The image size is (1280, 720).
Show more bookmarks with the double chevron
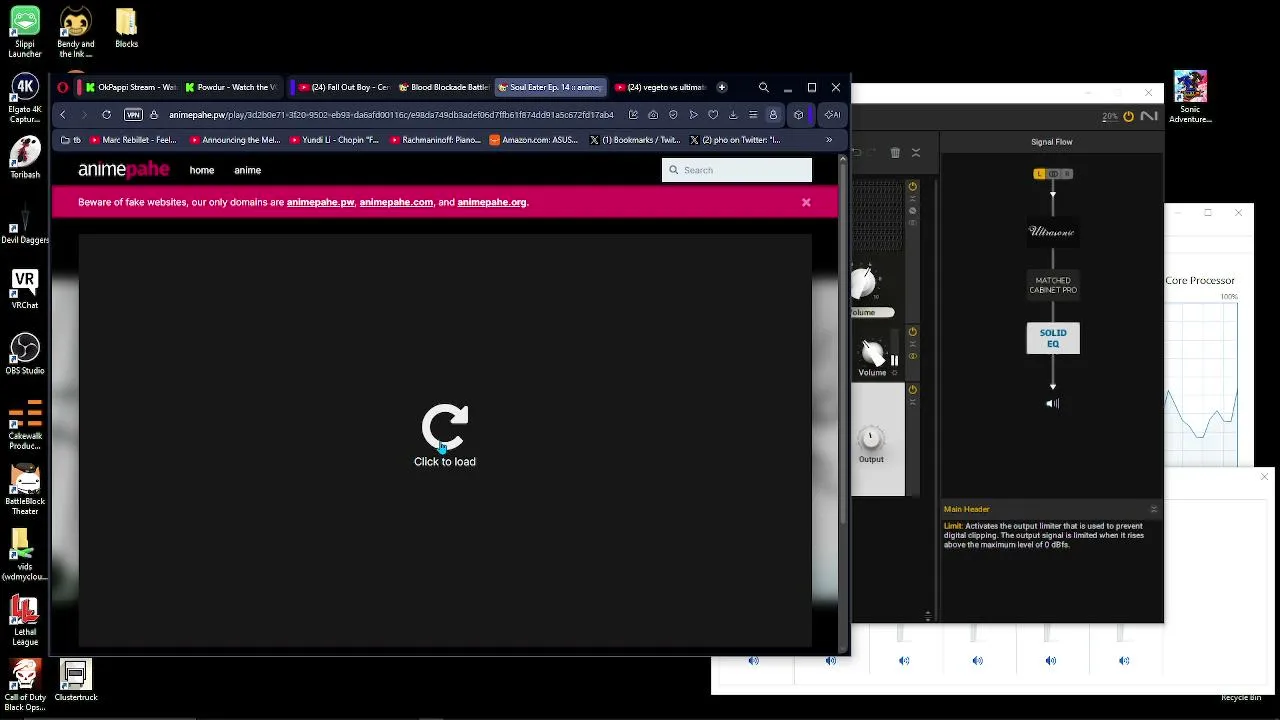click(x=829, y=140)
